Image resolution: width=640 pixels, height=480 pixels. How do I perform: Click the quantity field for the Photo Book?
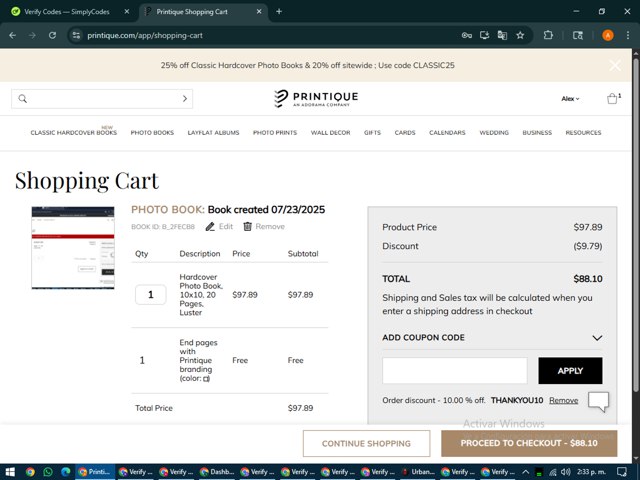151,295
